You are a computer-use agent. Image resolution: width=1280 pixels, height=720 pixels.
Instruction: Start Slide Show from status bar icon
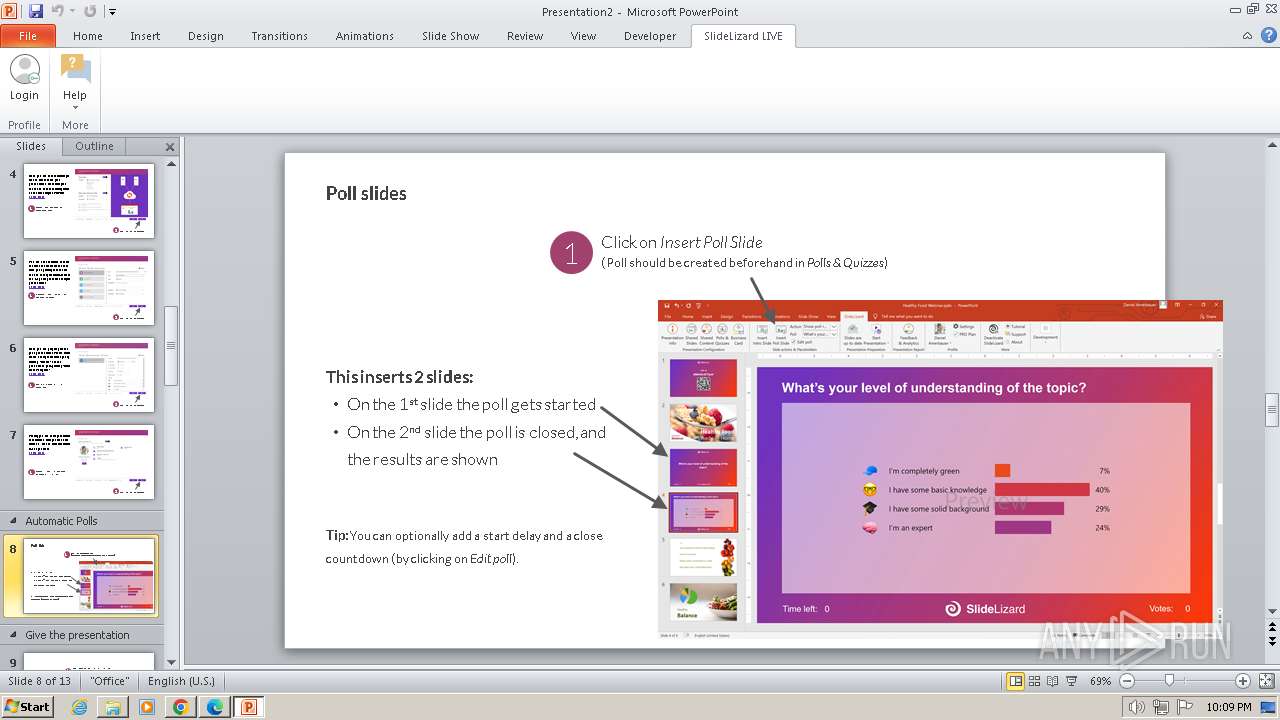pos(1072,681)
